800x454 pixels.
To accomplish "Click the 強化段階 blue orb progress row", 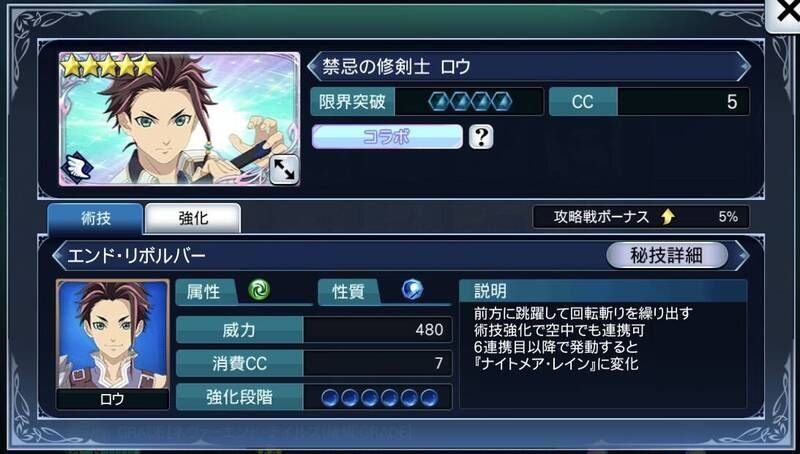I will tap(314, 397).
